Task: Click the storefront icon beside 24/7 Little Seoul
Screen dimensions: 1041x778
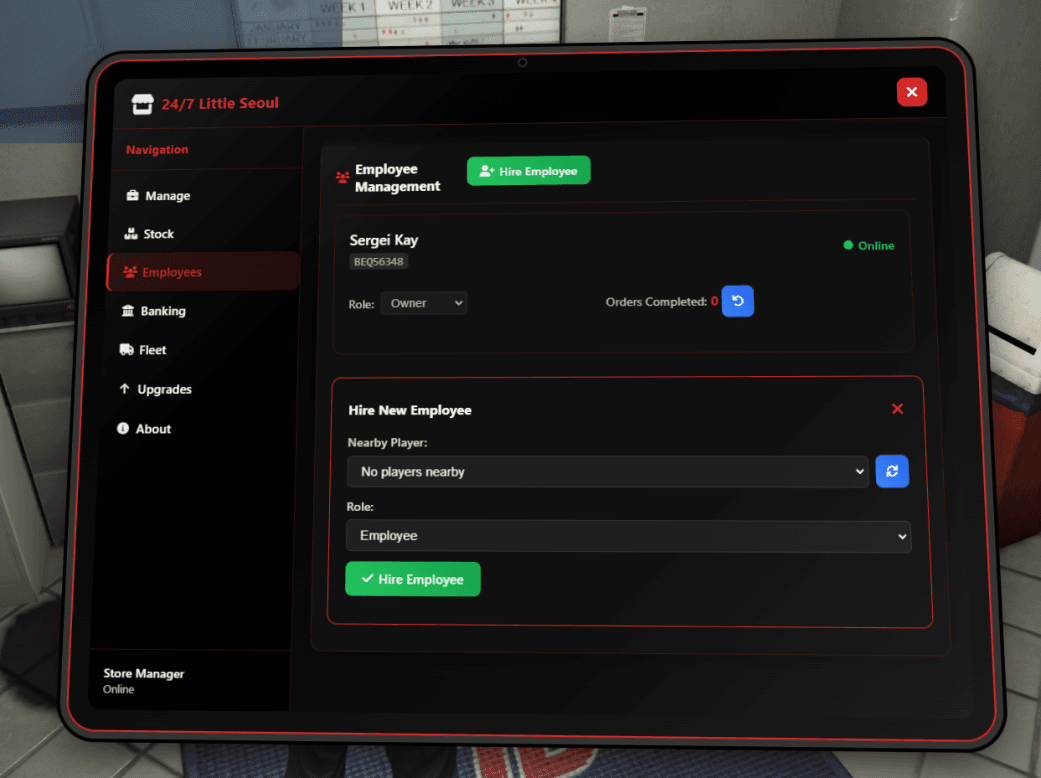Action: click(x=141, y=103)
